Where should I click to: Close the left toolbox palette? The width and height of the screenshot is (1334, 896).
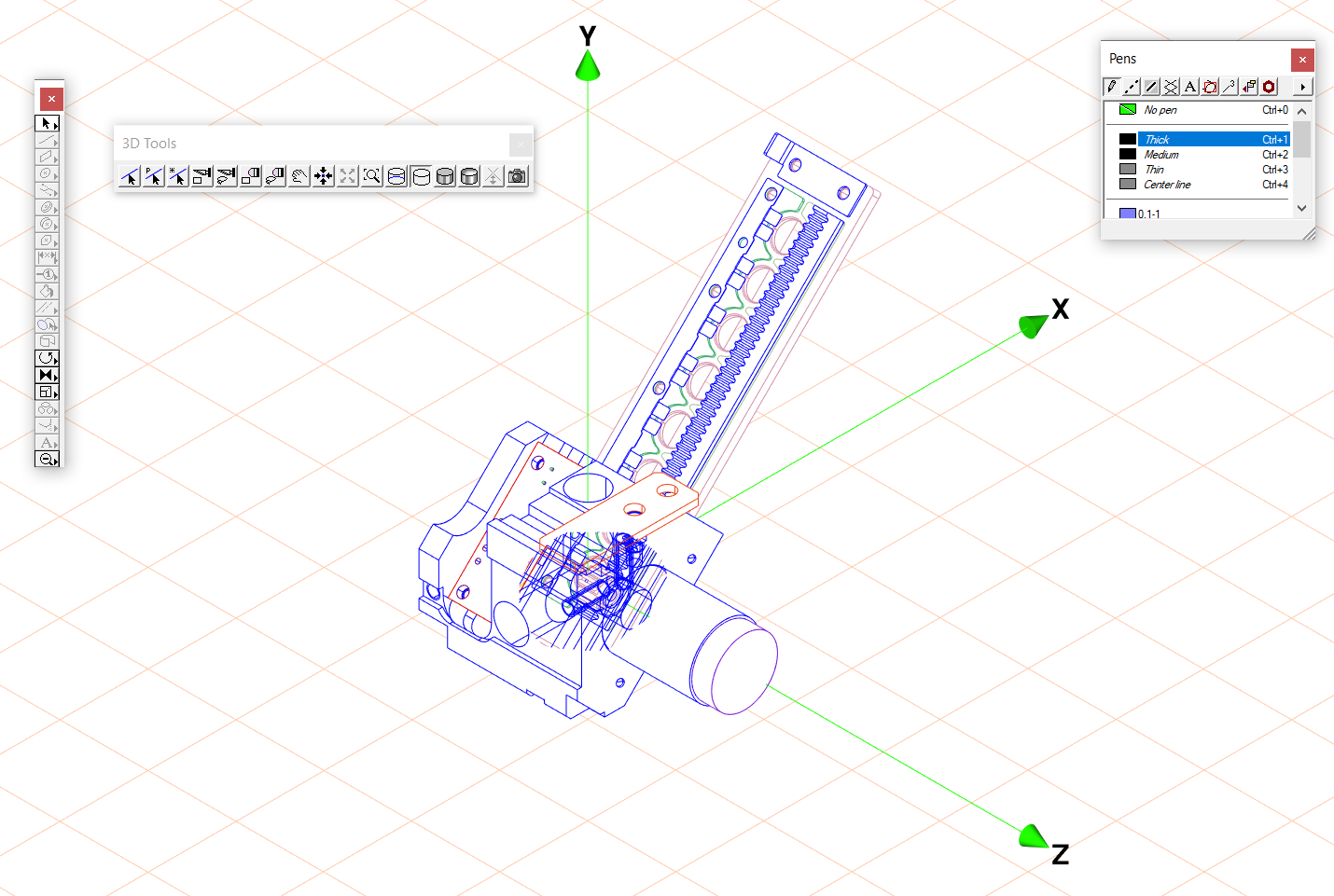(x=51, y=98)
